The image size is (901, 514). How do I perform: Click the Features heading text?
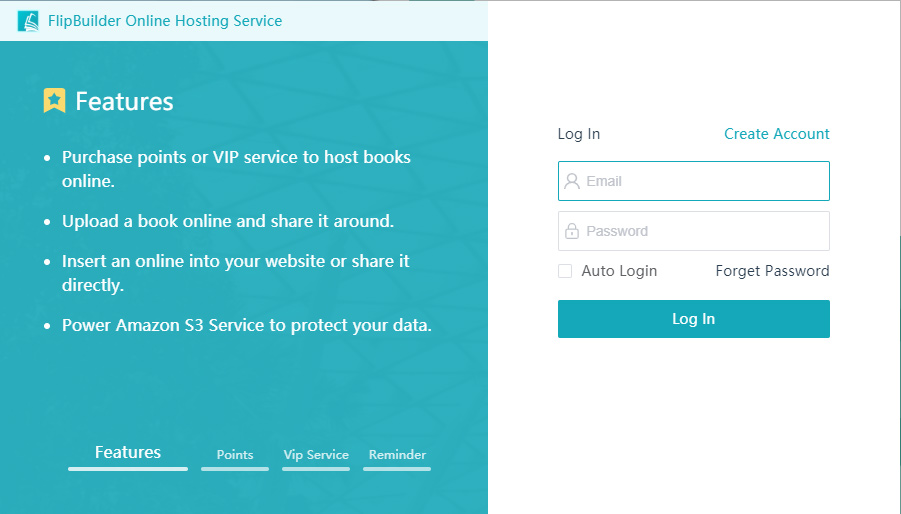tap(124, 102)
